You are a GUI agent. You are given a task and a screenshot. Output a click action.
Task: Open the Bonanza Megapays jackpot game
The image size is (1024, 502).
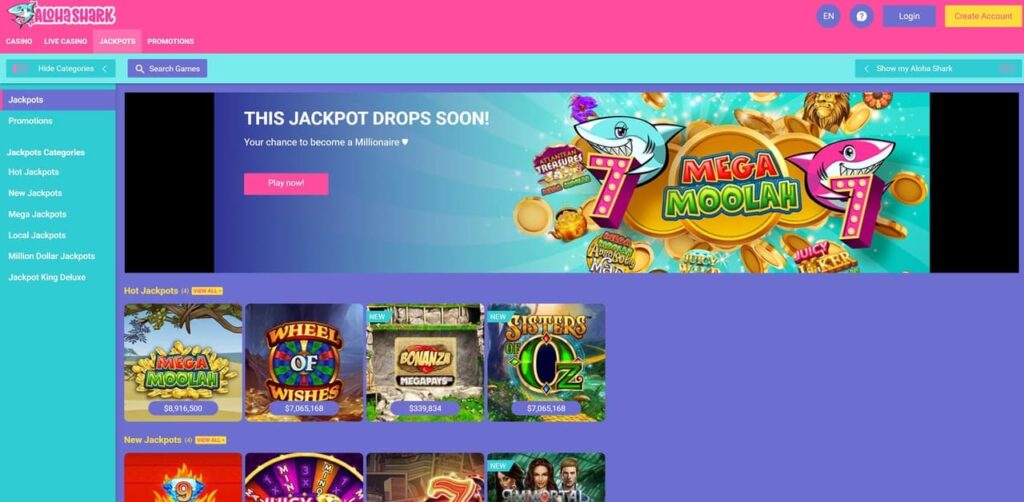click(x=425, y=362)
